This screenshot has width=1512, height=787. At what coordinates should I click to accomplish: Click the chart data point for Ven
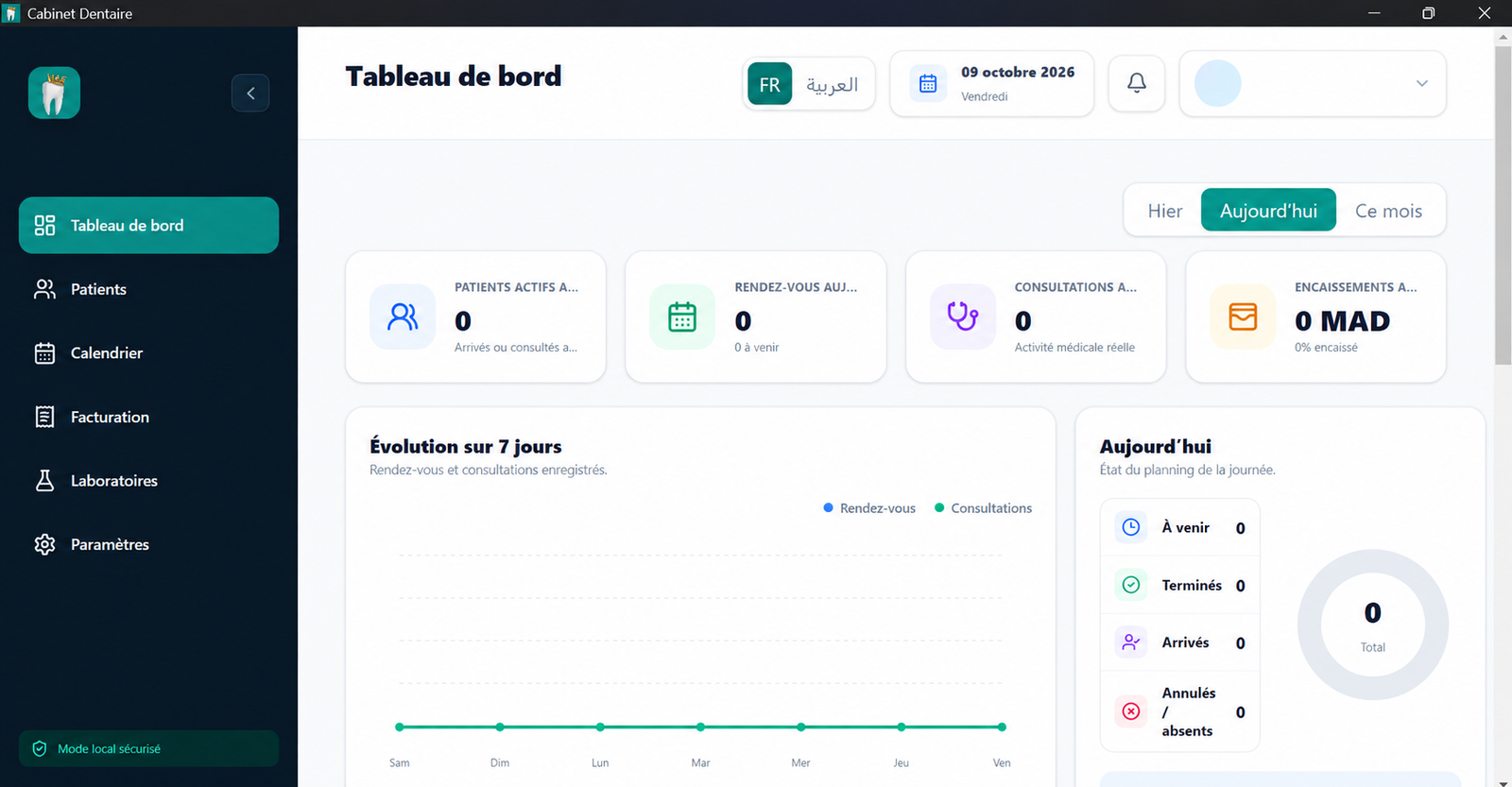[x=1002, y=727]
